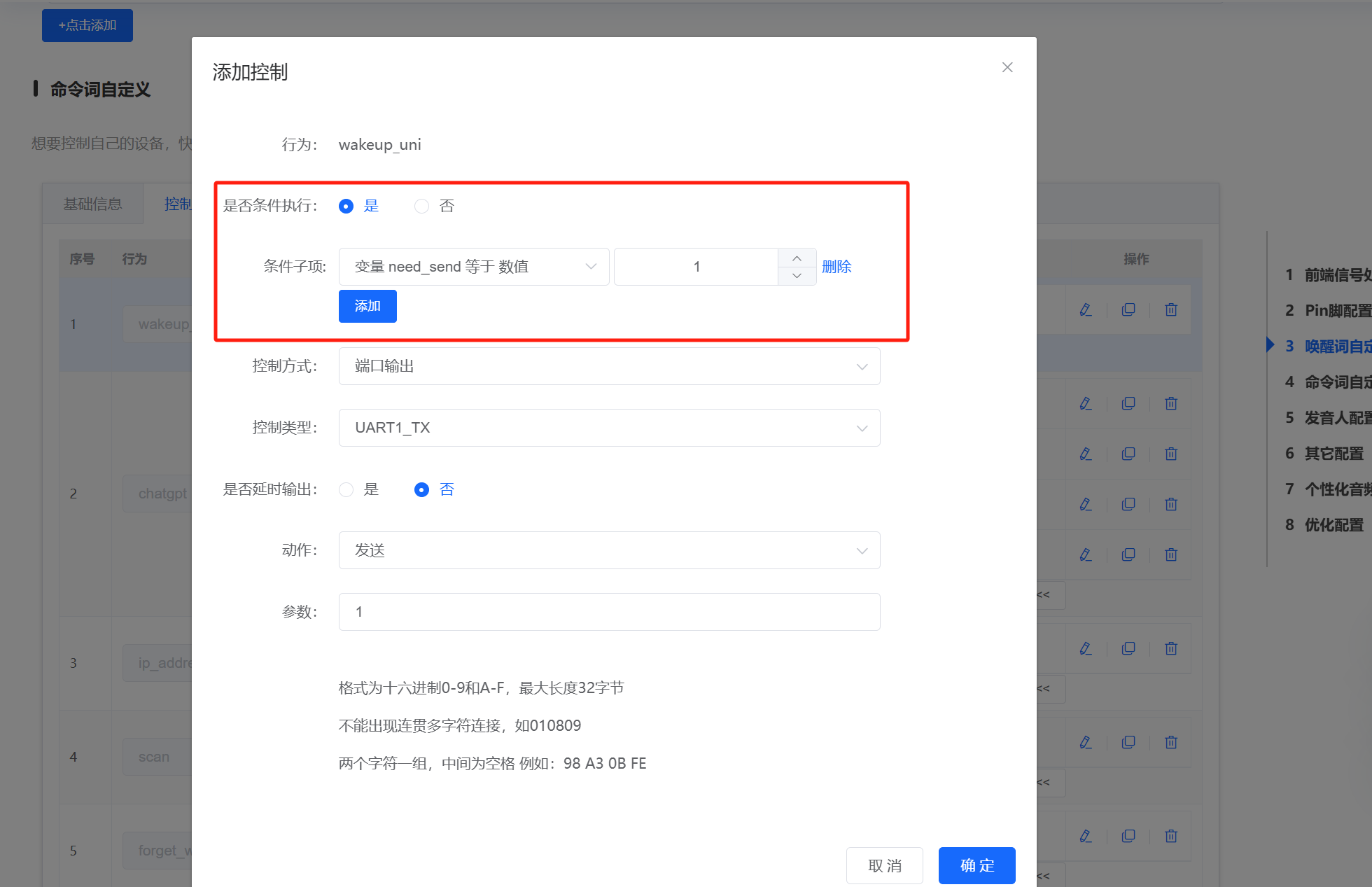Image resolution: width=1372 pixels, height=887 pixels.
Task: Go to sidebar item 3 唤醒词自定义
Action: (x=1327, y=346)
